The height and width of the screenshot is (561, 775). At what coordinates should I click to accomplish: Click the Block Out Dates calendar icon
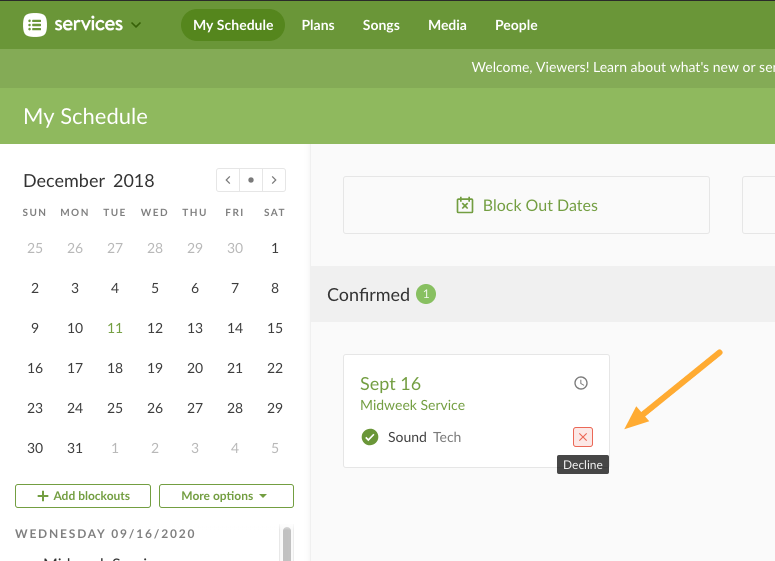(465, 205)
